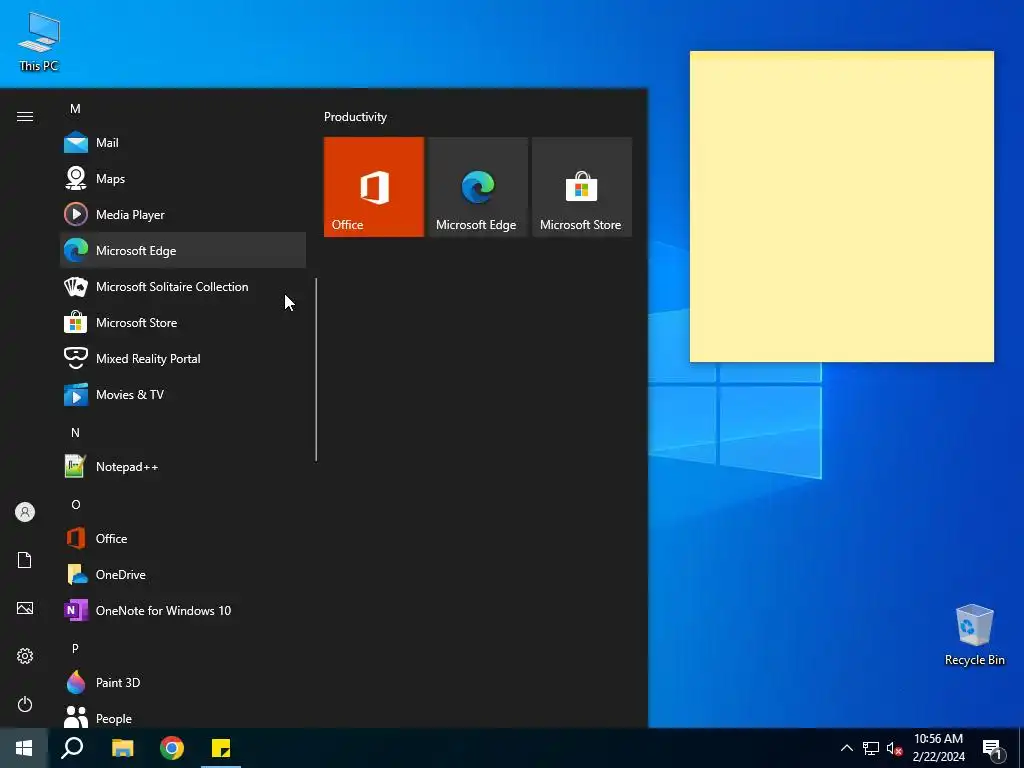Image resolution: width=1024 pixels, height=768 pixels.
Task: Click the Productivity group title
Action: 355,117
